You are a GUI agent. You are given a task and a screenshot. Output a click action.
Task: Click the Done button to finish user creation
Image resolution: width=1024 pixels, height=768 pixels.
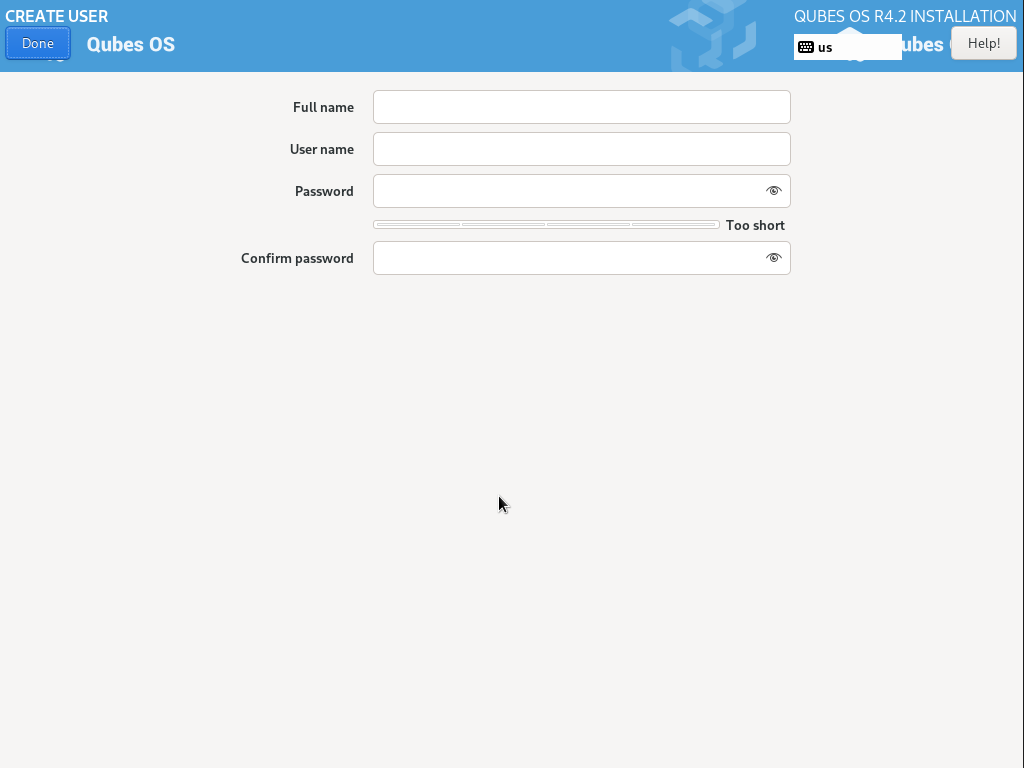click(37, 43)
